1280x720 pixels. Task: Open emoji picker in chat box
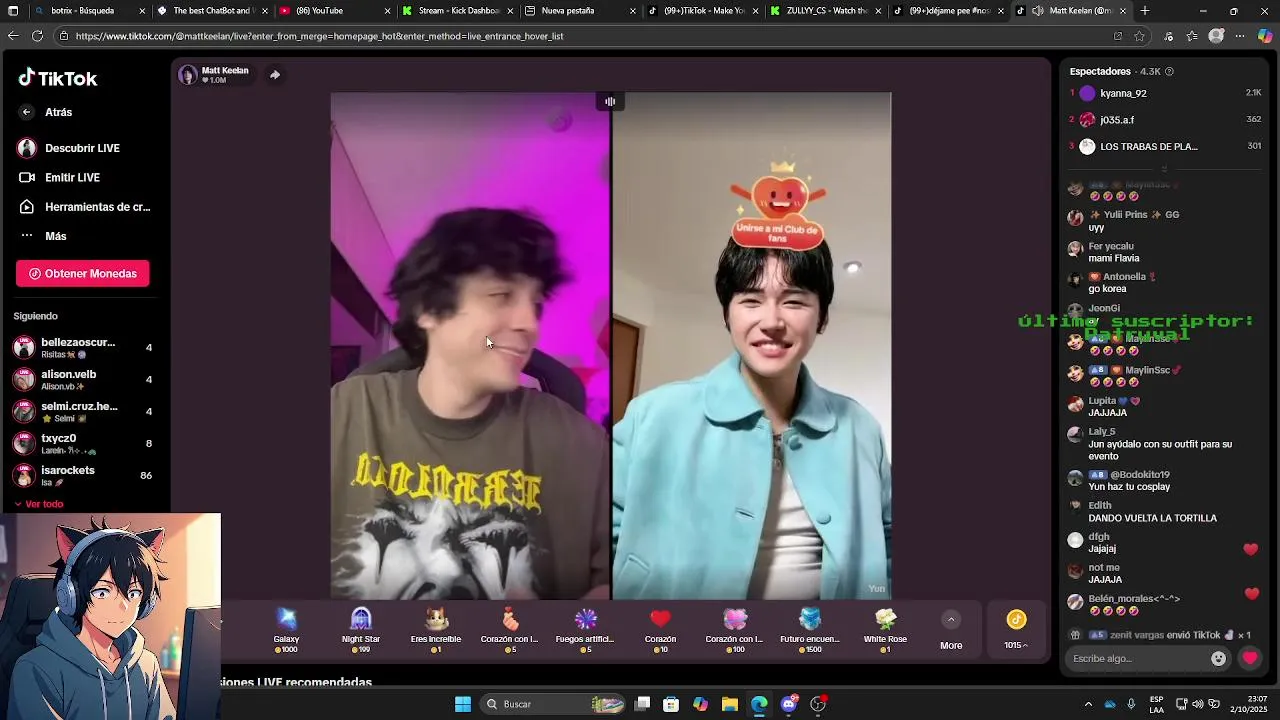tap(1218, 658)
